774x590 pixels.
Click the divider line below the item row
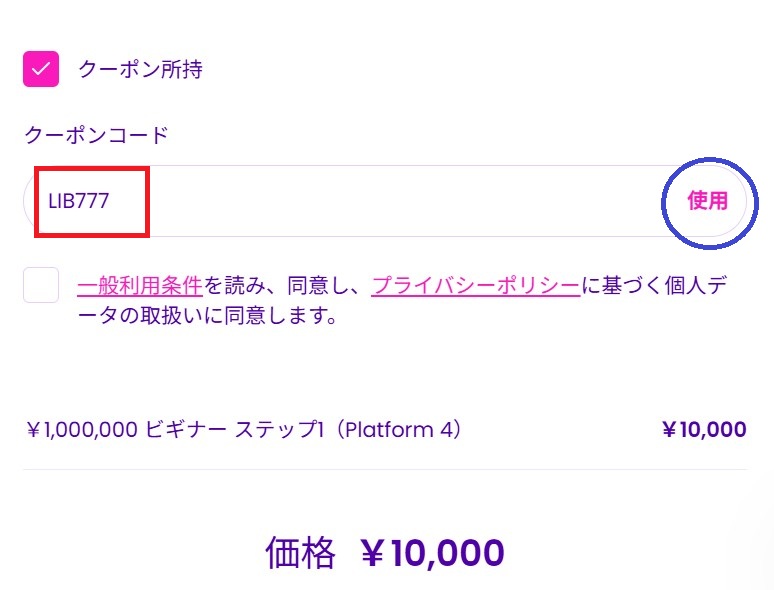coord(385,469)
